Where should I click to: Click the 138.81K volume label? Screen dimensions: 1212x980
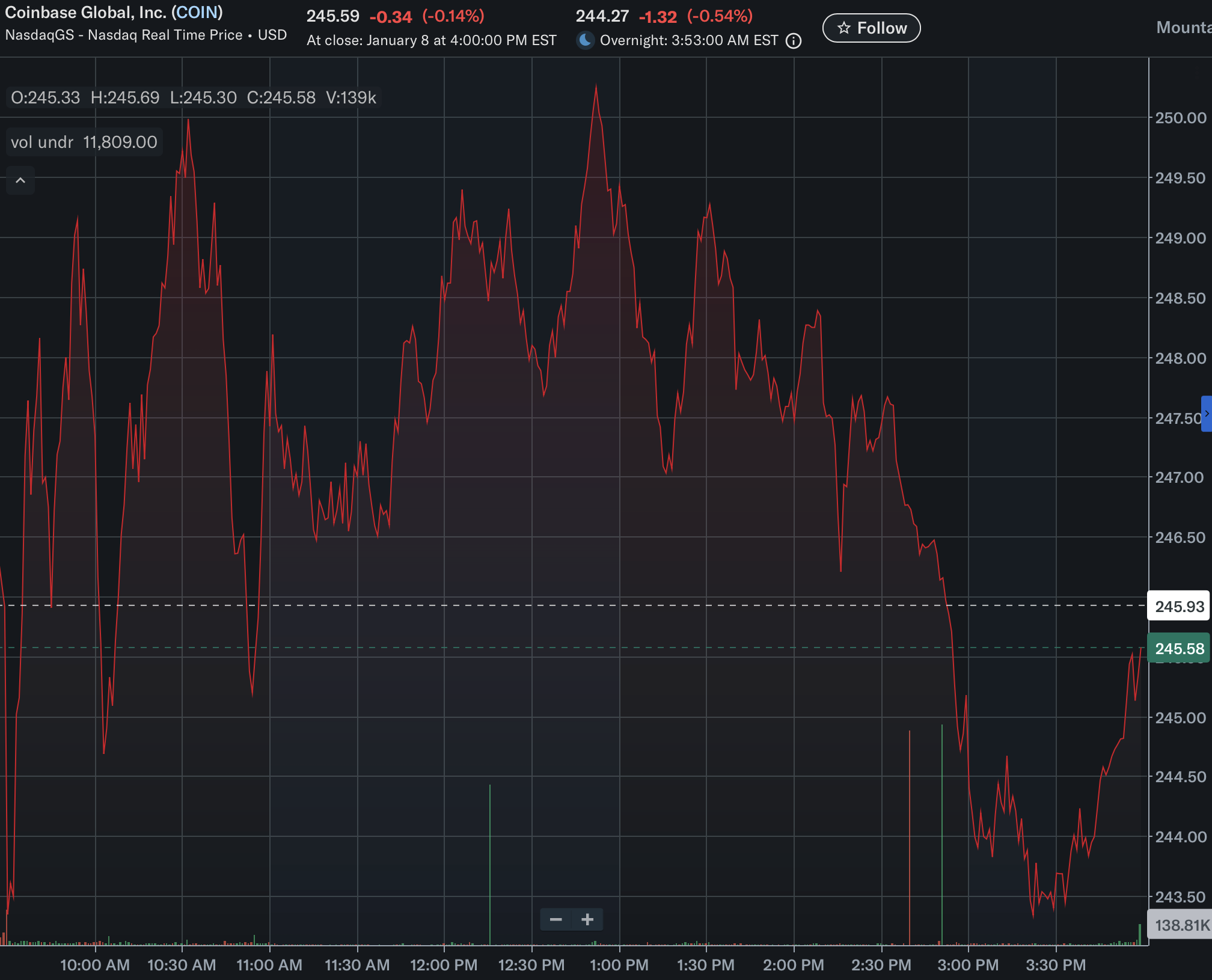point(1181,925)
